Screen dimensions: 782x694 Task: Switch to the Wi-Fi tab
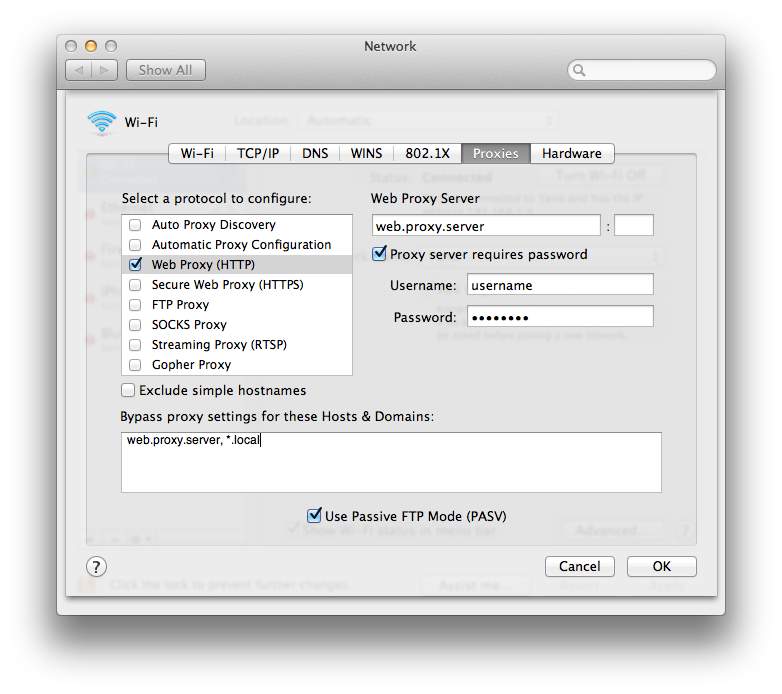197,153
